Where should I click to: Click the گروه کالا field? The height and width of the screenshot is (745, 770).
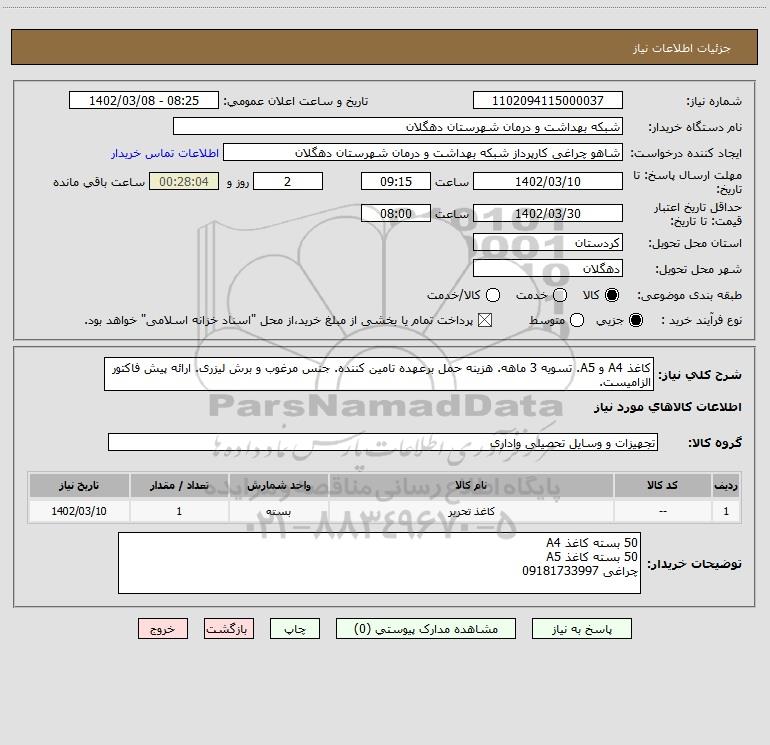point(383,442)
